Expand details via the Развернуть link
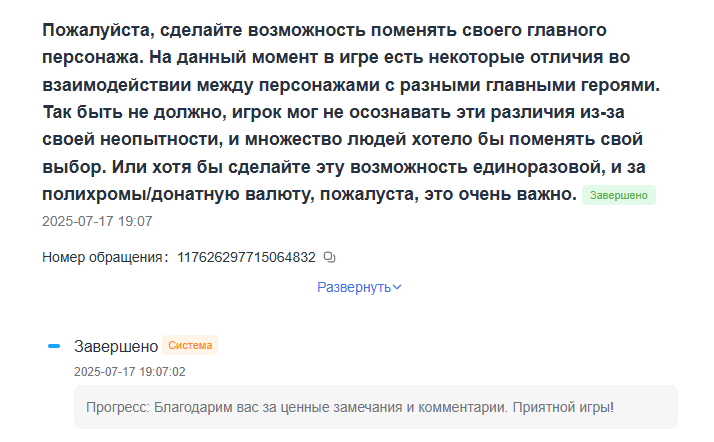The height and width of the screenshot is (442, 714). tap(353, 287)
